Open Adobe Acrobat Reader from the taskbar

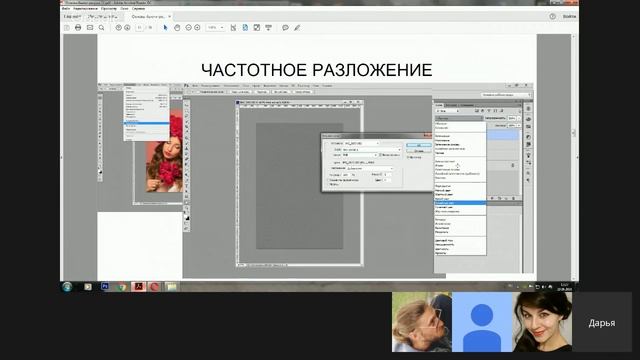(x=138, y=287)
